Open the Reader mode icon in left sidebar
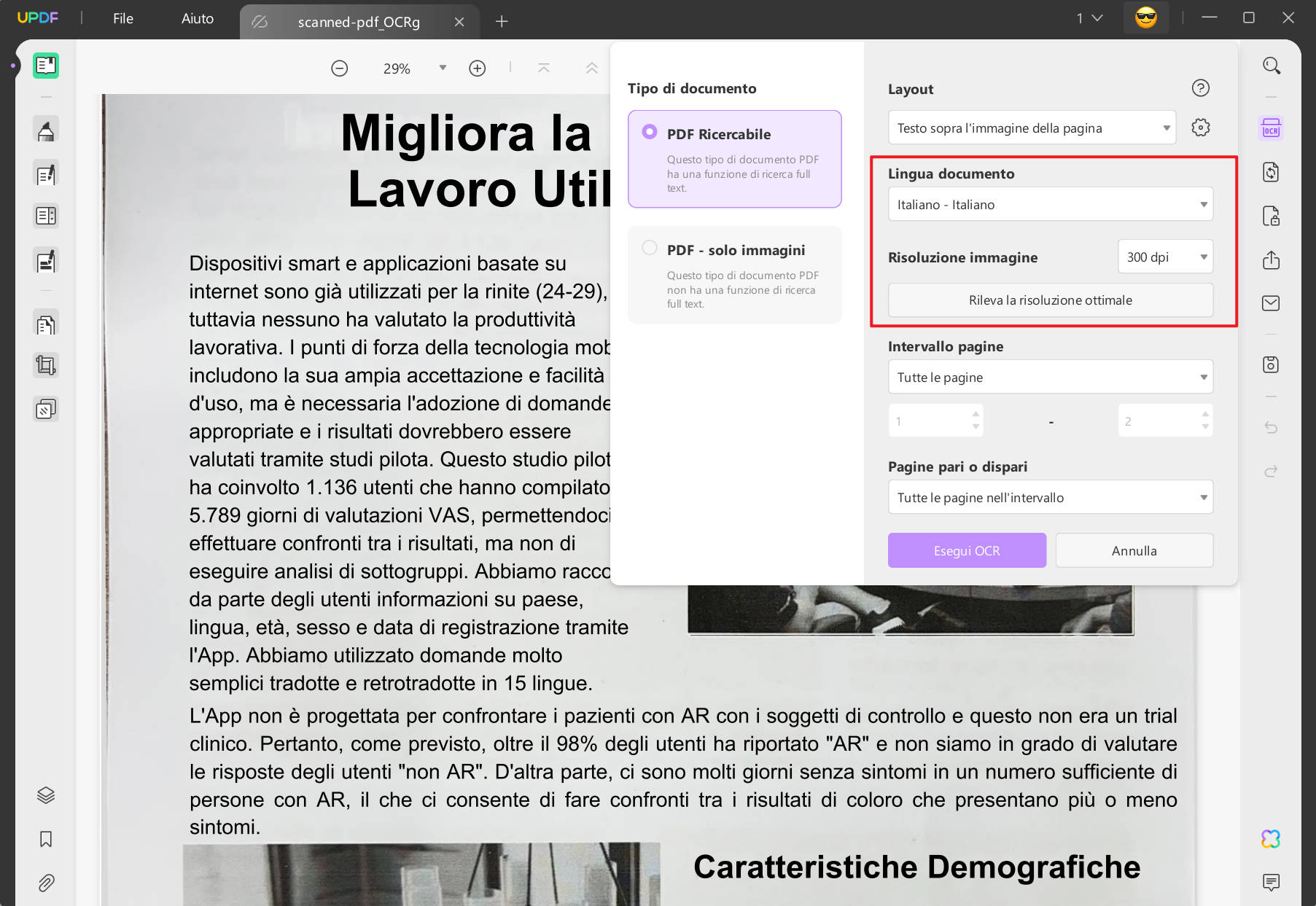This screenshot has width=1316, height=906. [46, 66]
